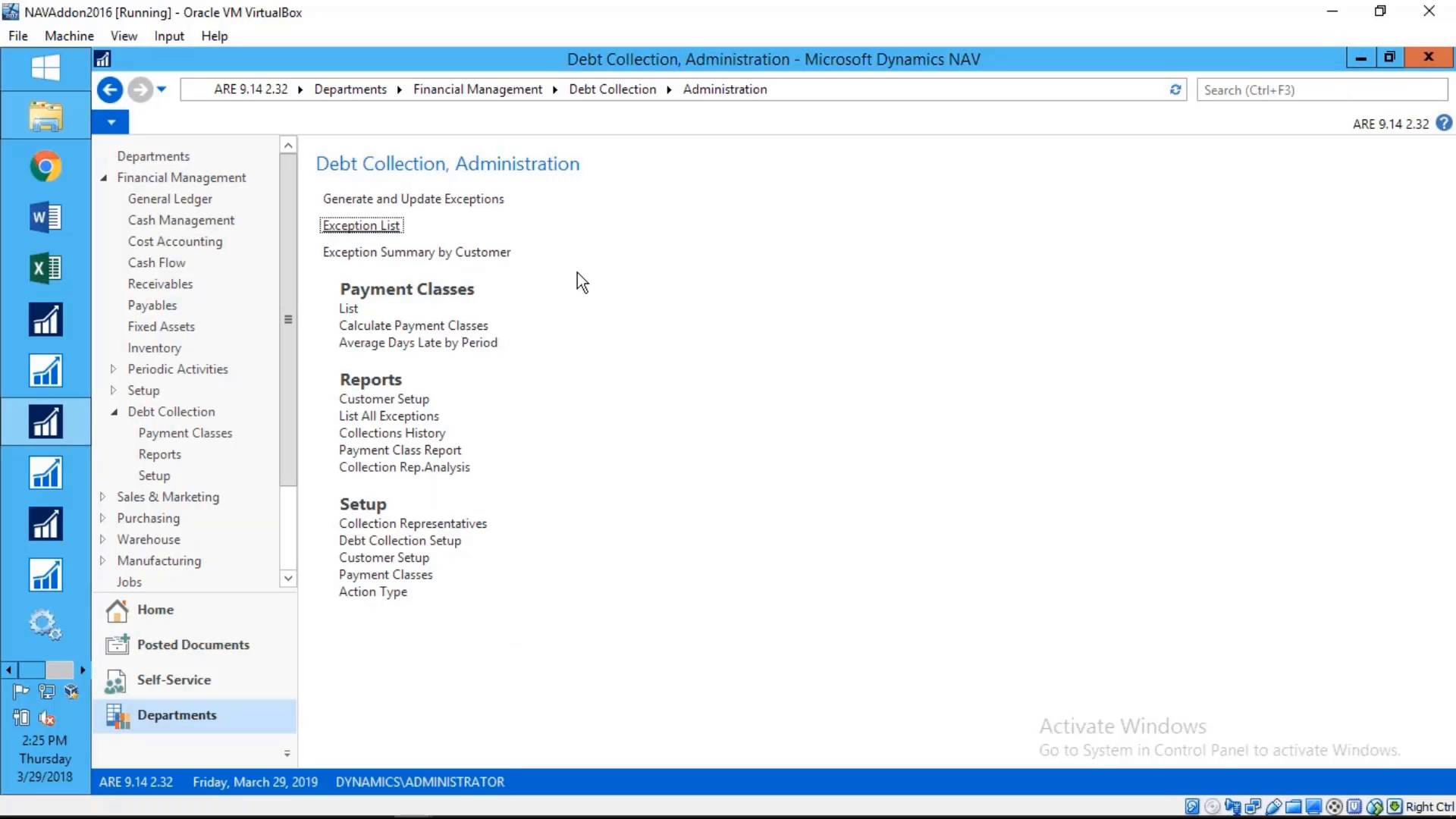
Task: Click the Dynamics NAV help question mark icon
Action: (1445, 123)
